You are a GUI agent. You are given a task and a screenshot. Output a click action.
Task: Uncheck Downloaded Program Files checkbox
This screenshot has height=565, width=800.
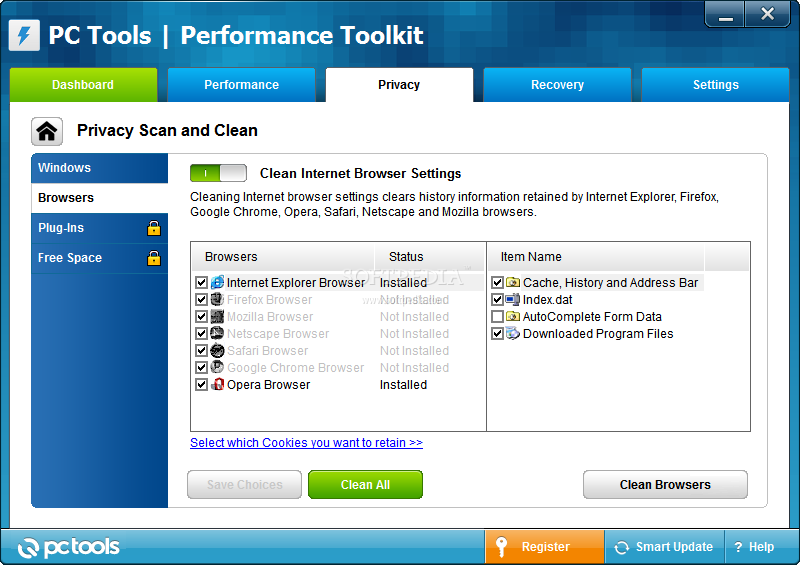497,333
